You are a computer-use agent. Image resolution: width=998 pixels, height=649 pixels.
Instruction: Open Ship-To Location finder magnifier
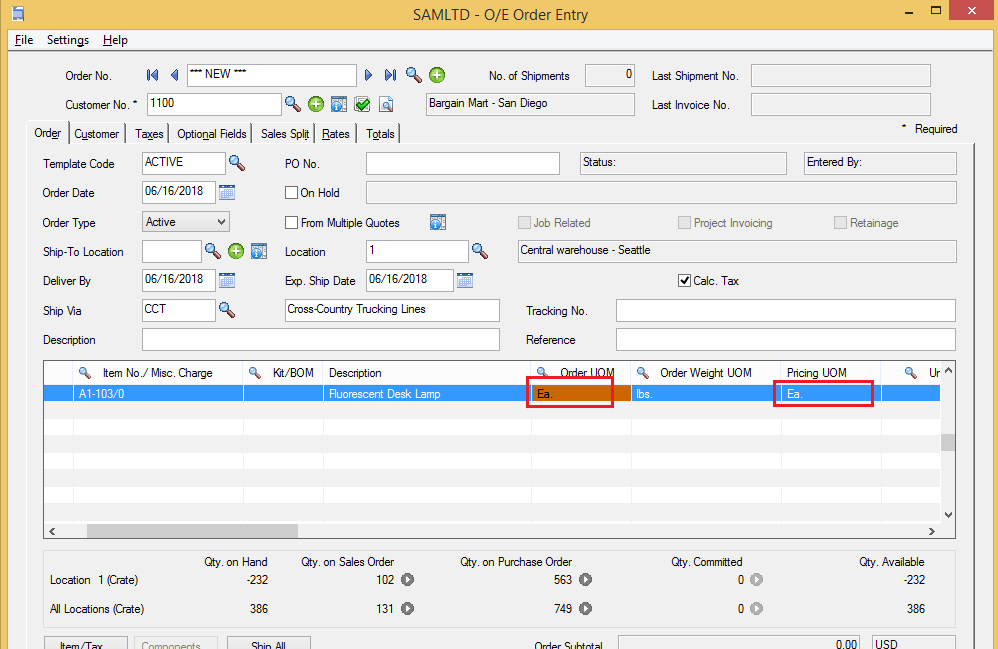tap(213, 251)
